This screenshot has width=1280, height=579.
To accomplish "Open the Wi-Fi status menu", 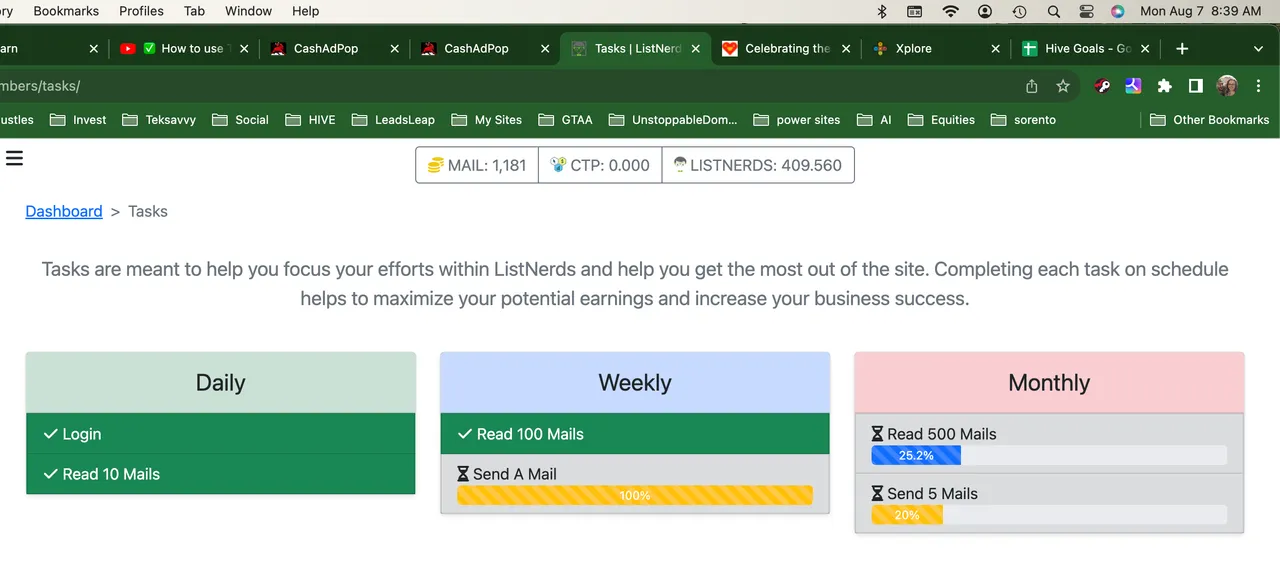I will [950, 11].
